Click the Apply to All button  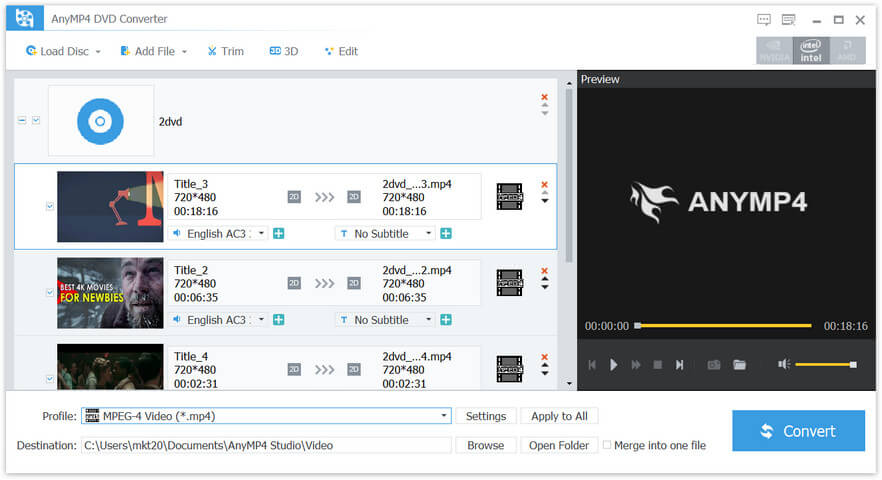point(559,416)
